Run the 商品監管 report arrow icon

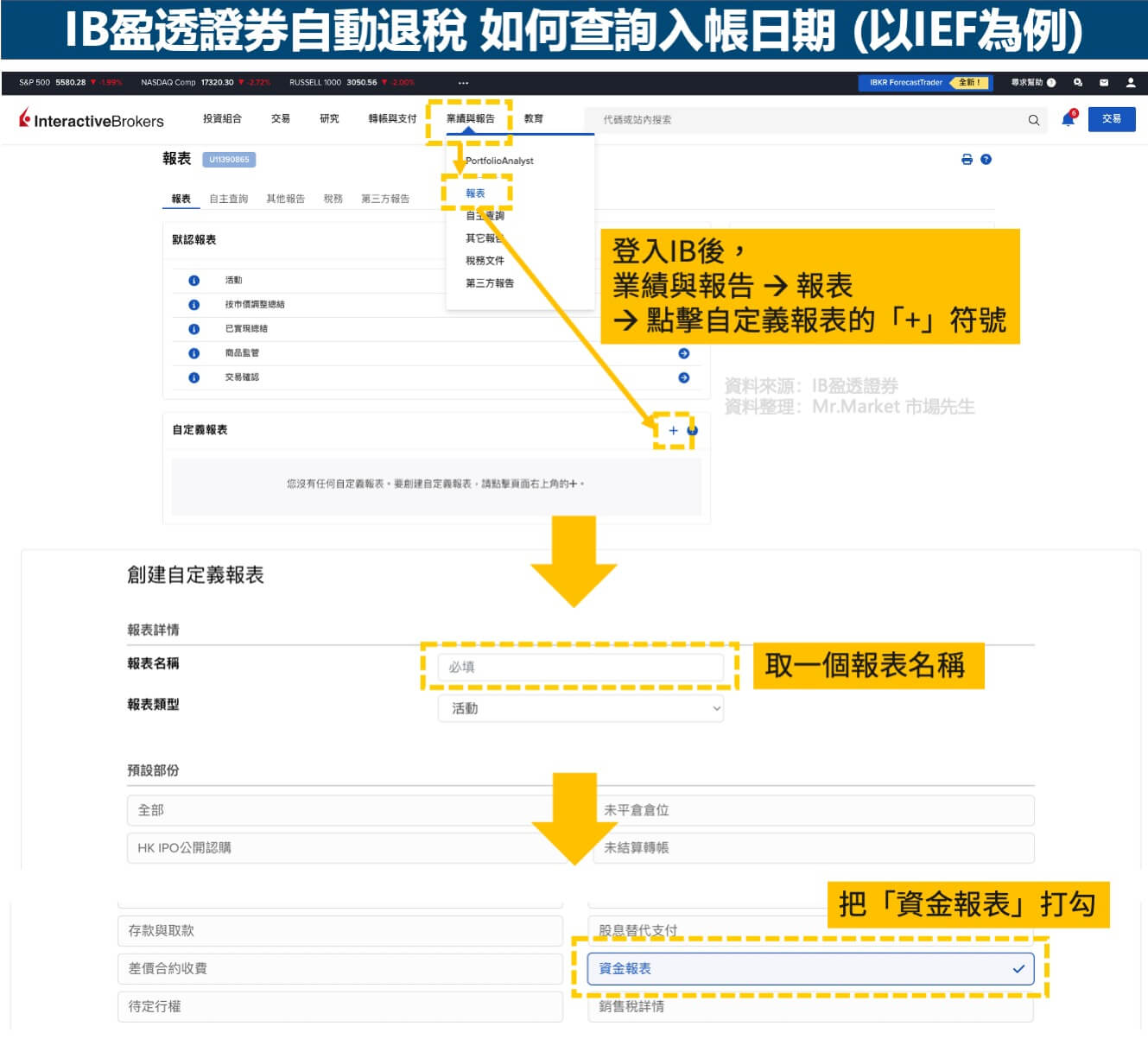(x=684, y=353)
